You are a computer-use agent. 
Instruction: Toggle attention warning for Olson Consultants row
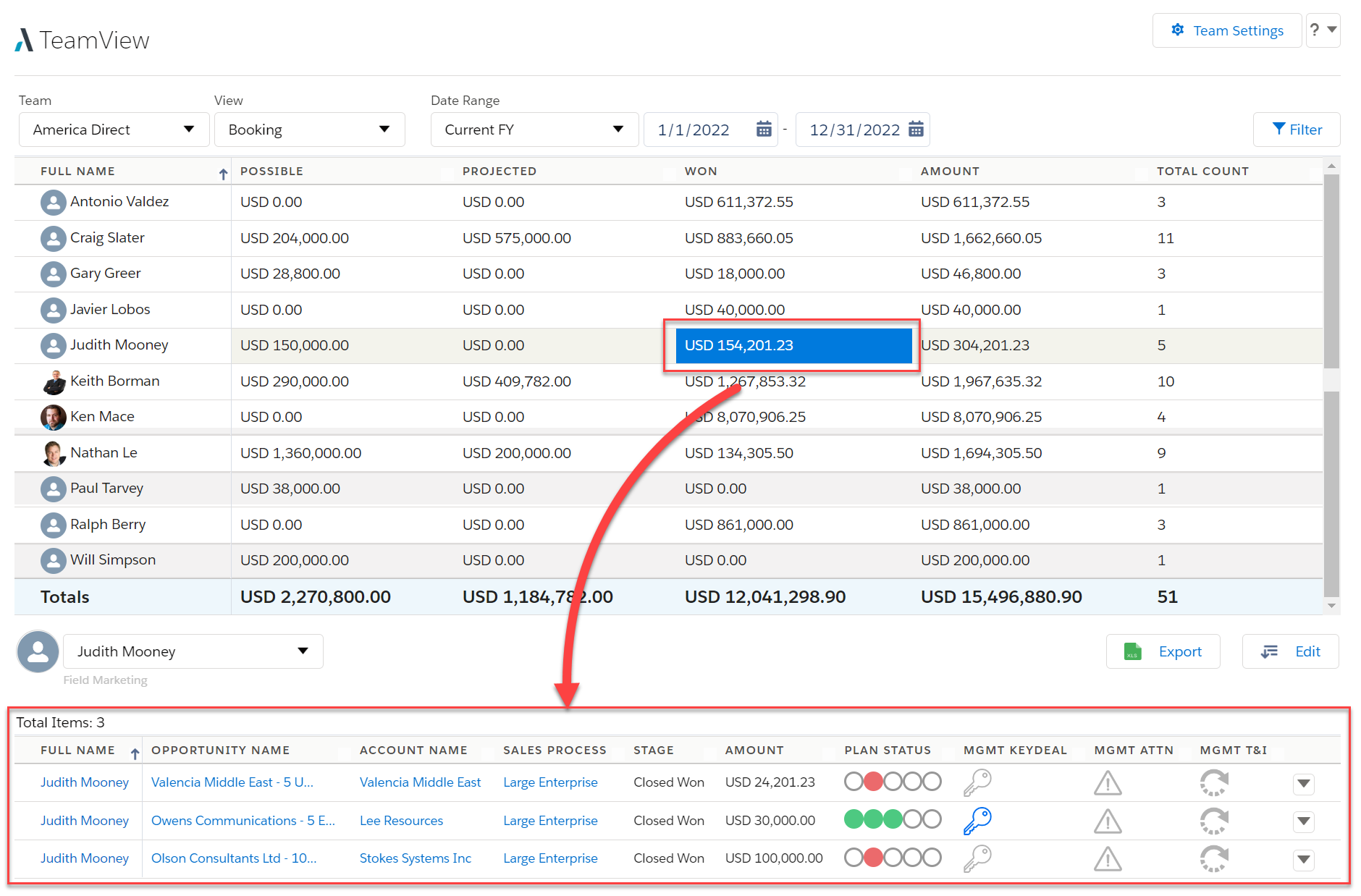tap(1108, 859)
